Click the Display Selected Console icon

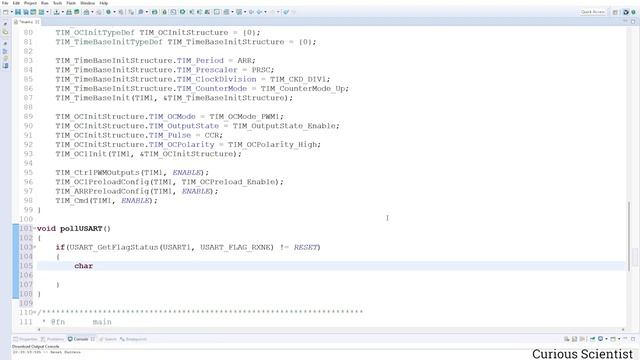(x=600, y=339)
